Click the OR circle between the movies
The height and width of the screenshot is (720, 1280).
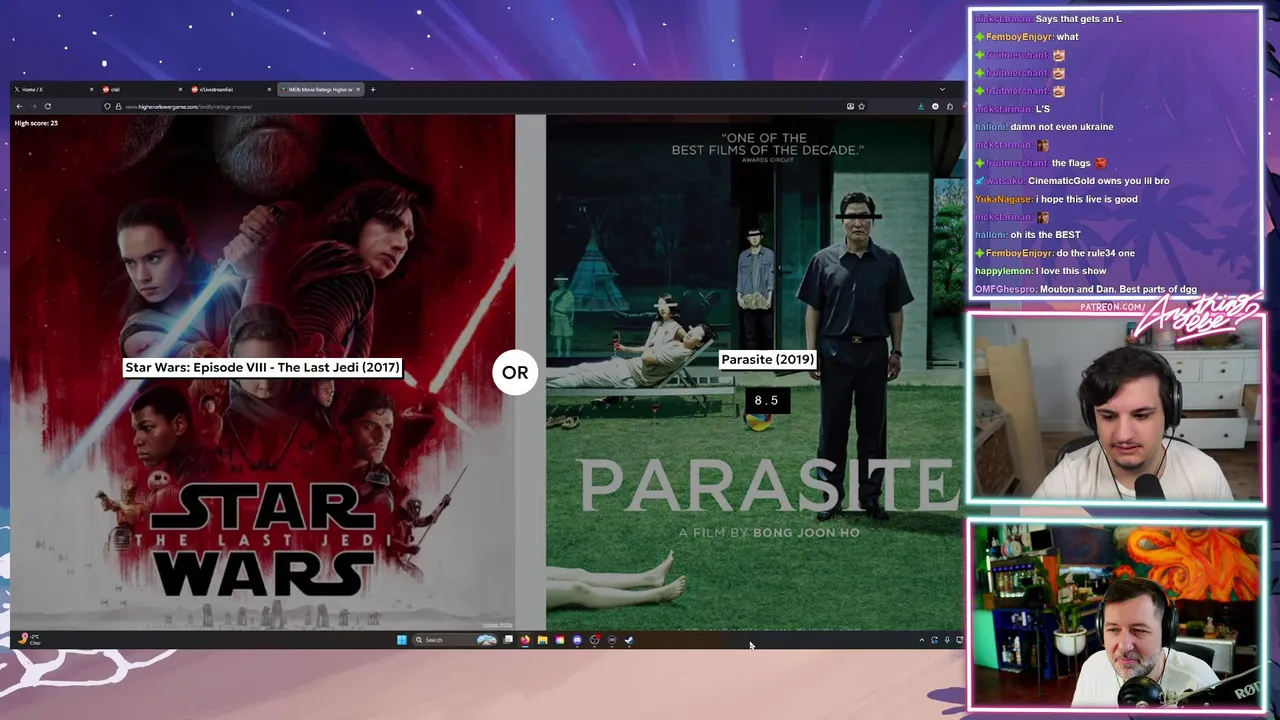point(515,372)
